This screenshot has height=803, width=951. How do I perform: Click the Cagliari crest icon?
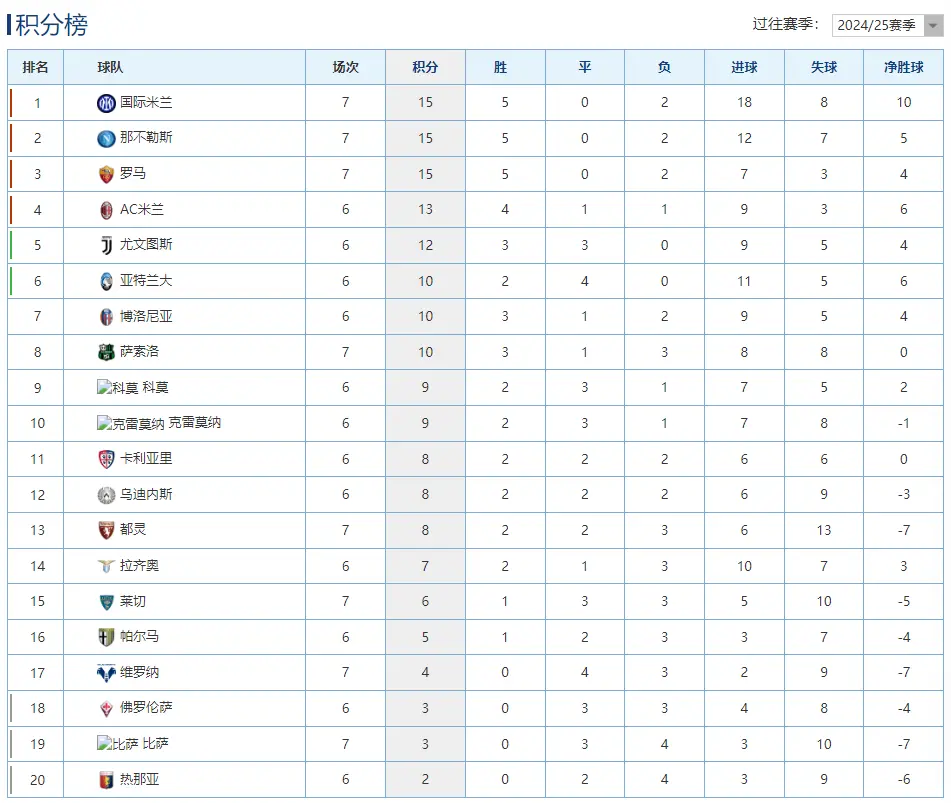tap(105, 459)
